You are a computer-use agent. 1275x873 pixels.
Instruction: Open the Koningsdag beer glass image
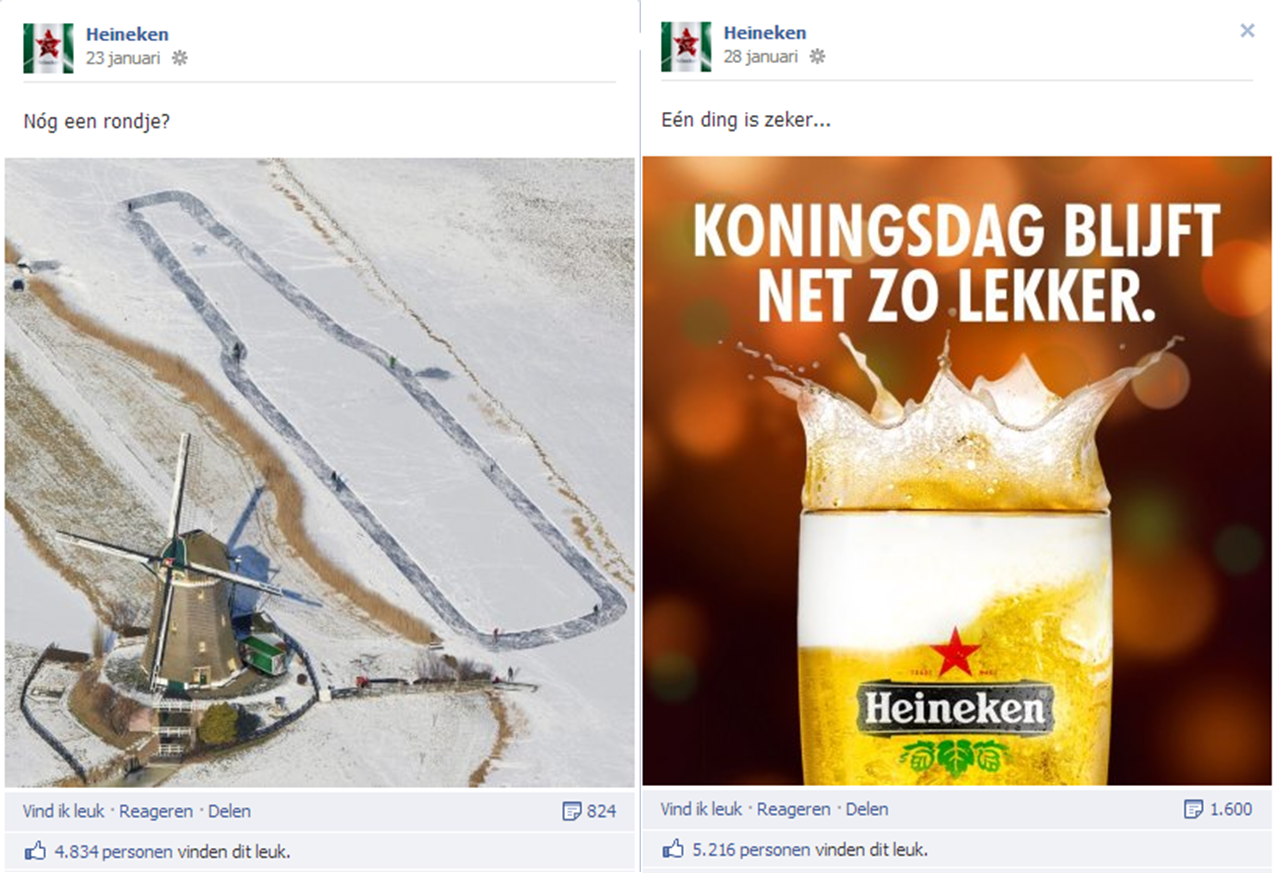[957, 470]
